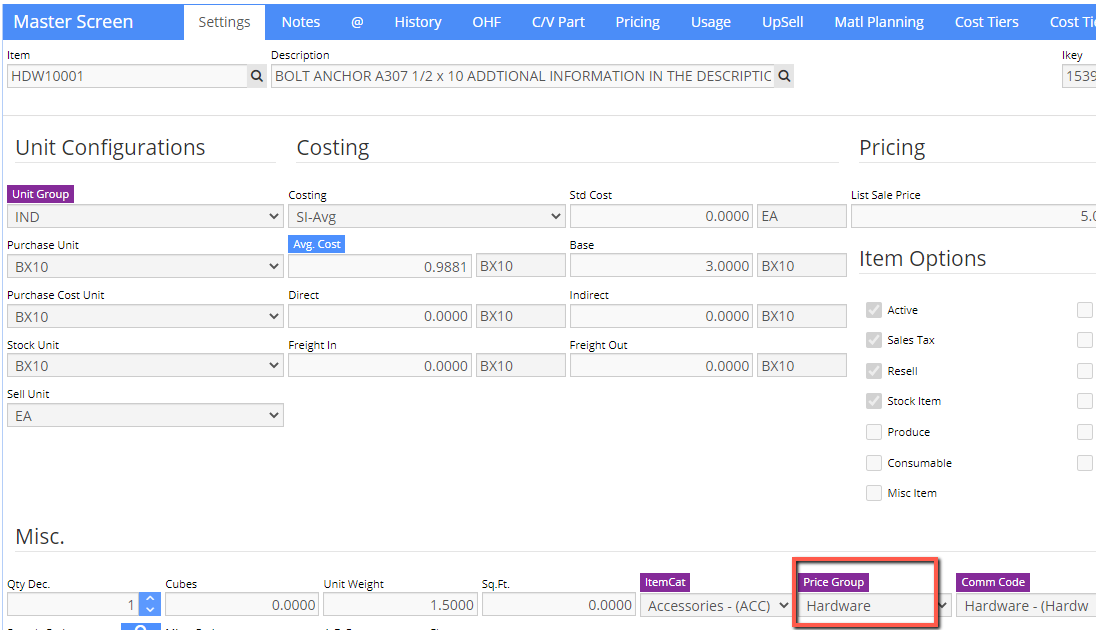Open the Purchase Cost Unit dropdown
This screenshot has width=1096, height=630.
click(145, 317)
